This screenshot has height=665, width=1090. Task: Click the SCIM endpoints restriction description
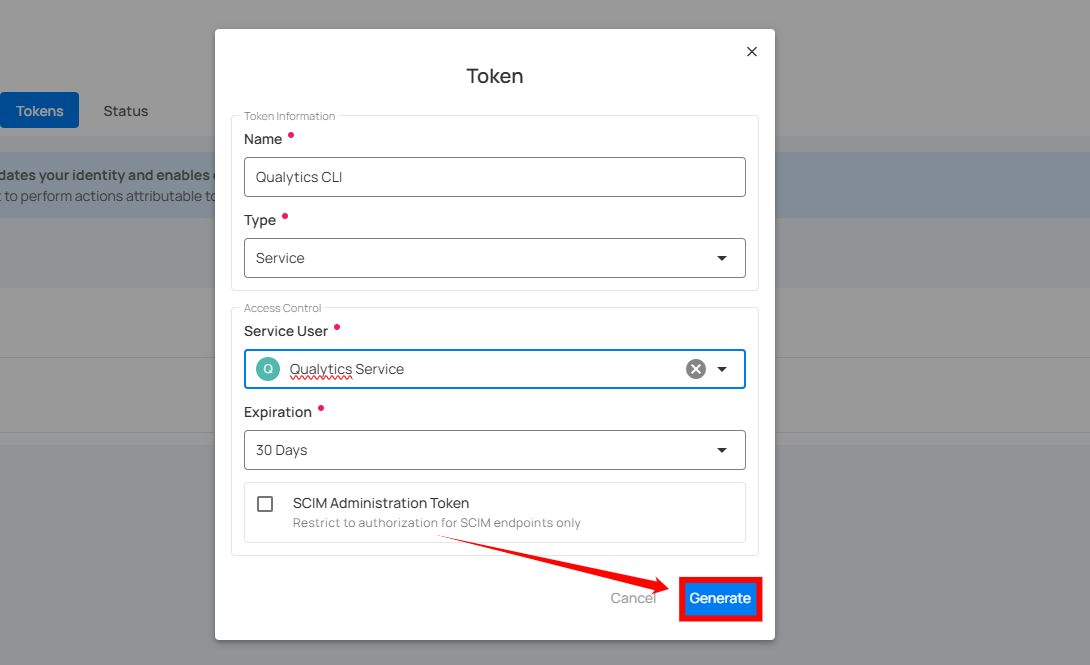point(436,523)
